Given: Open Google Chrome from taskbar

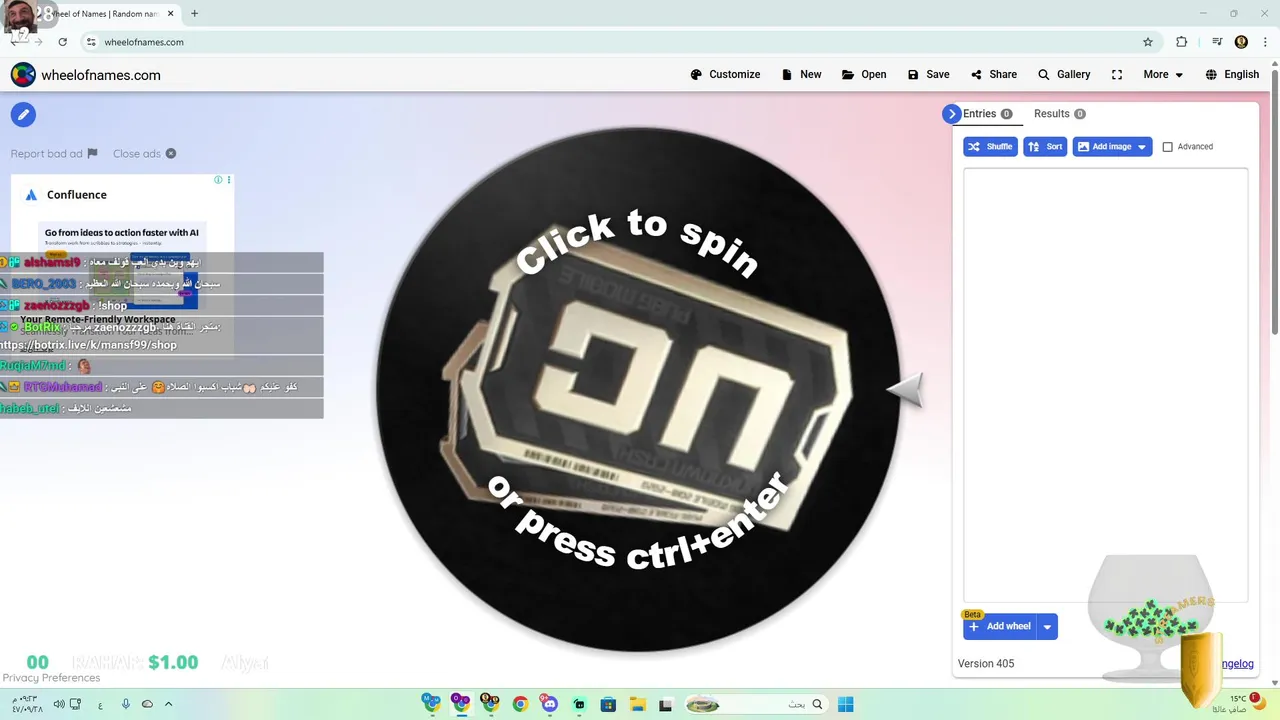Looking at the screenshot, I should pyautogui.click(x=520, y=704).
